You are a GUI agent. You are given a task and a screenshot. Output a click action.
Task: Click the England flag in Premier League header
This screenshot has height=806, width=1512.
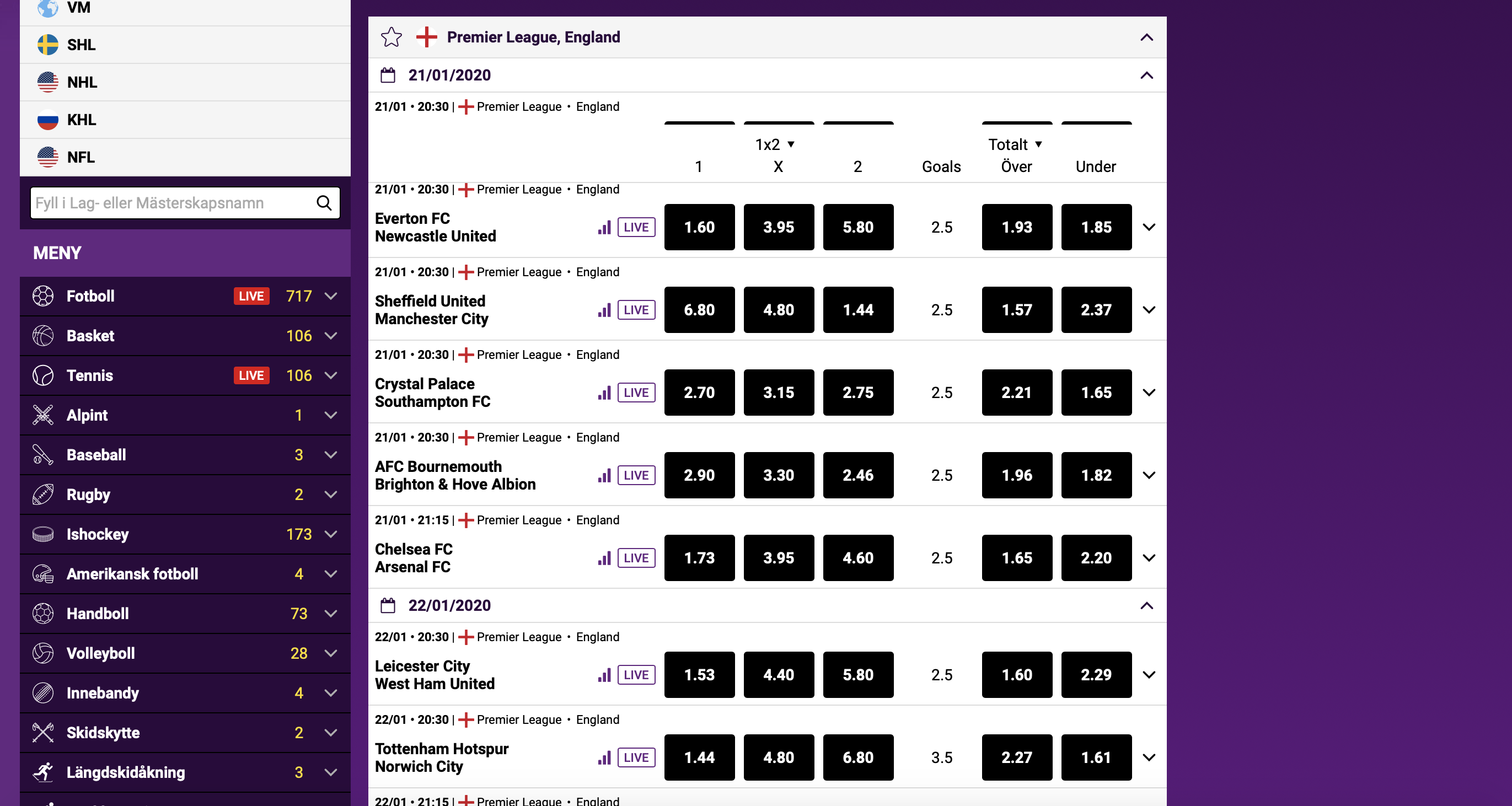tap(427, 37)
